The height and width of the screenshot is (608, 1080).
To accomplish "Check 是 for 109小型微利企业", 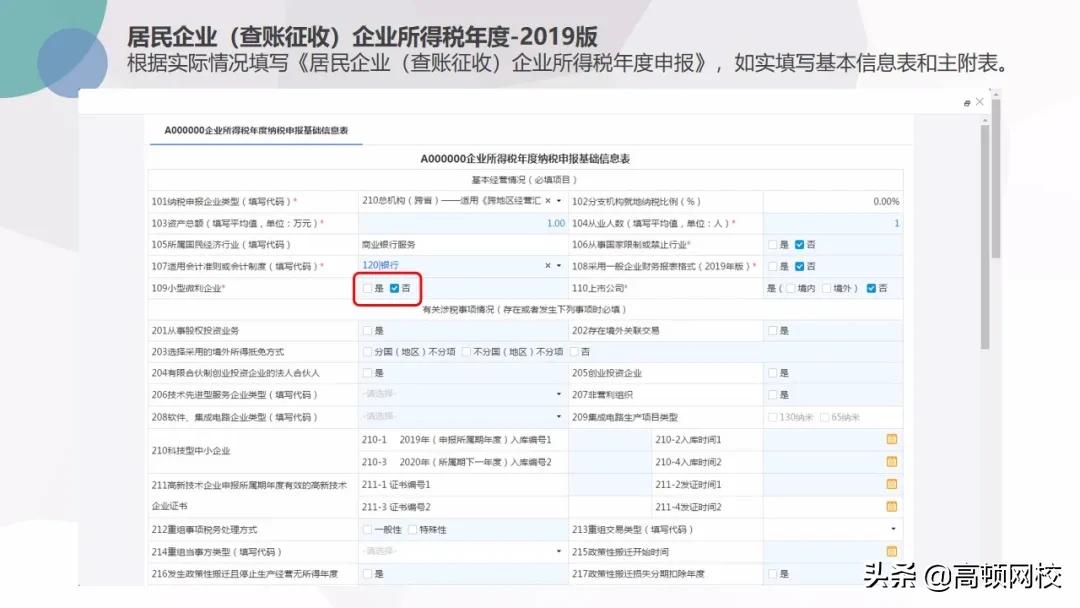I will pyautogui.click(x=368, y=288).
